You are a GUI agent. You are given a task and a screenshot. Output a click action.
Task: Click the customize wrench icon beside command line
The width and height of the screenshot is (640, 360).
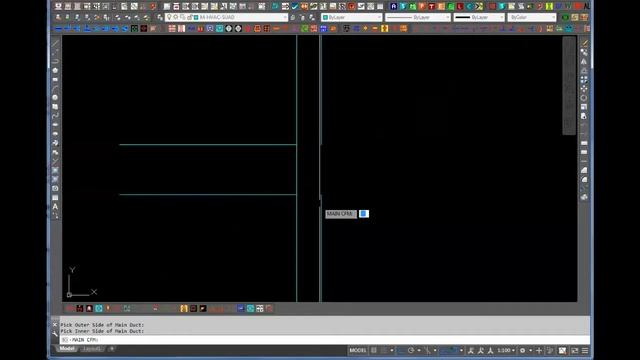pos(55,334)
